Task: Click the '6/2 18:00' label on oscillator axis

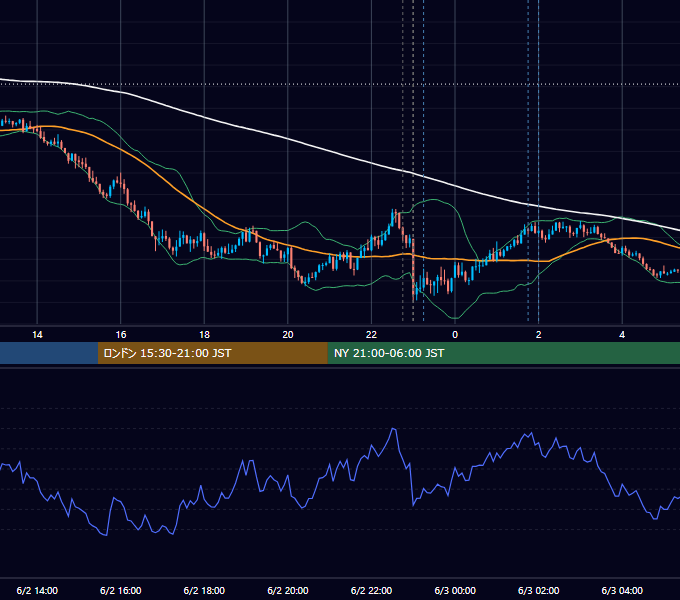Action: tap(204, 590)
